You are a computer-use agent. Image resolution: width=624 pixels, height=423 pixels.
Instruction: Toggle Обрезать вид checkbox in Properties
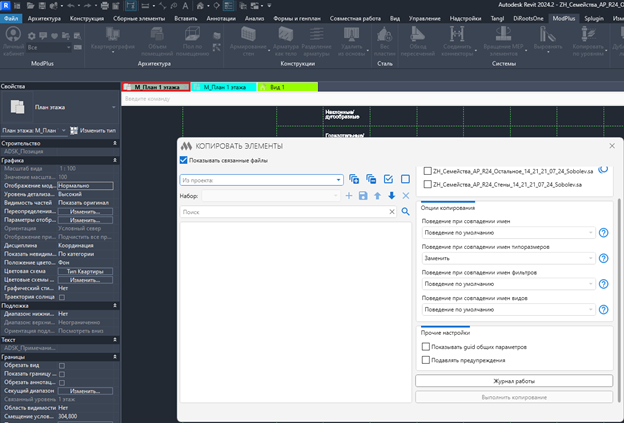pos(62,366)
